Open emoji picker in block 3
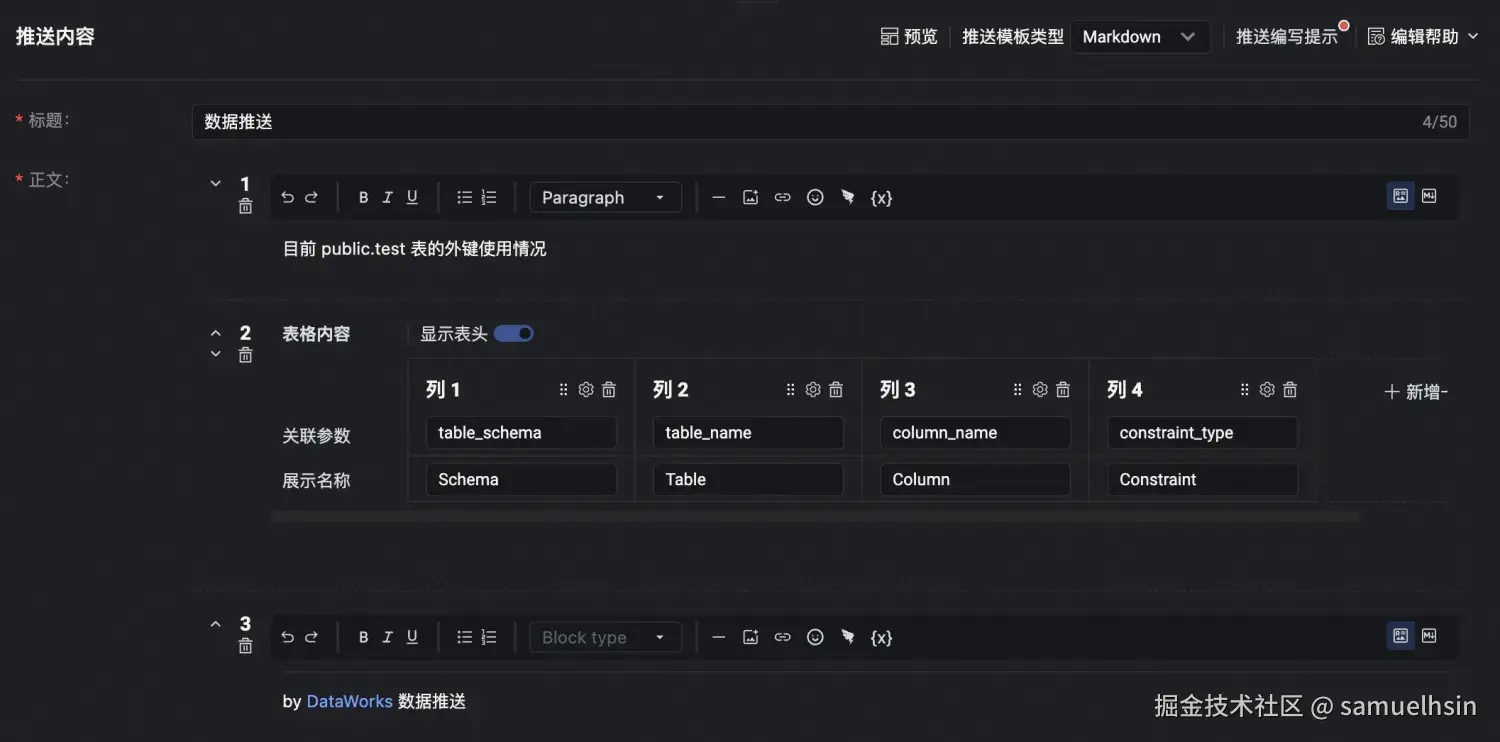The height and width of the screenshot is (742, 1500). pyautogui.click(x=815, y=637)
